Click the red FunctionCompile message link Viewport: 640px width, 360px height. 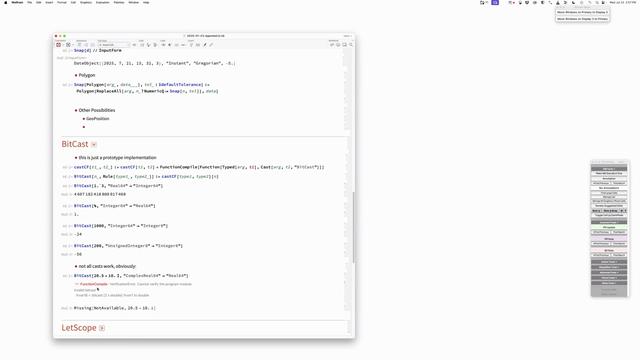click(94, 284)
